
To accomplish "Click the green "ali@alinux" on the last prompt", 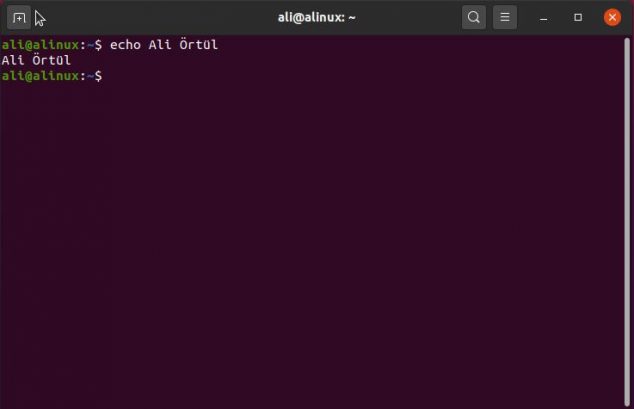I will [40, 76].
